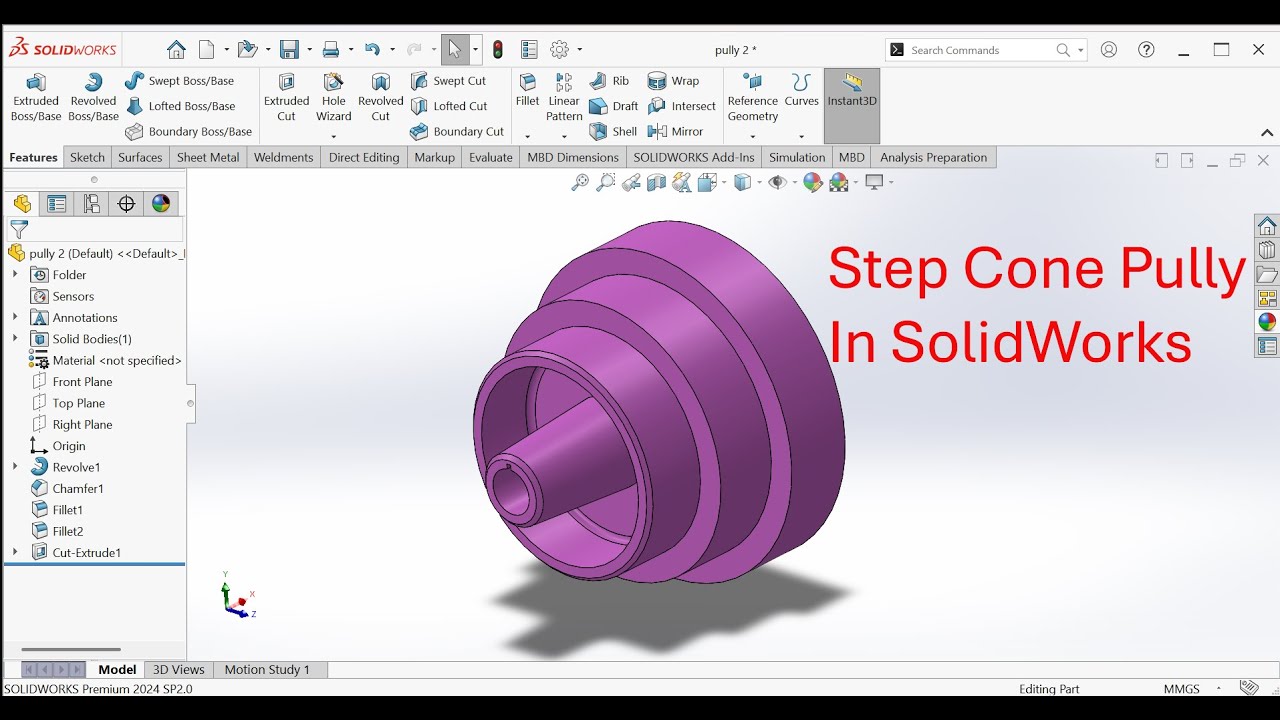
Task: Click the Section View icon
Action: tap(656, 182)
